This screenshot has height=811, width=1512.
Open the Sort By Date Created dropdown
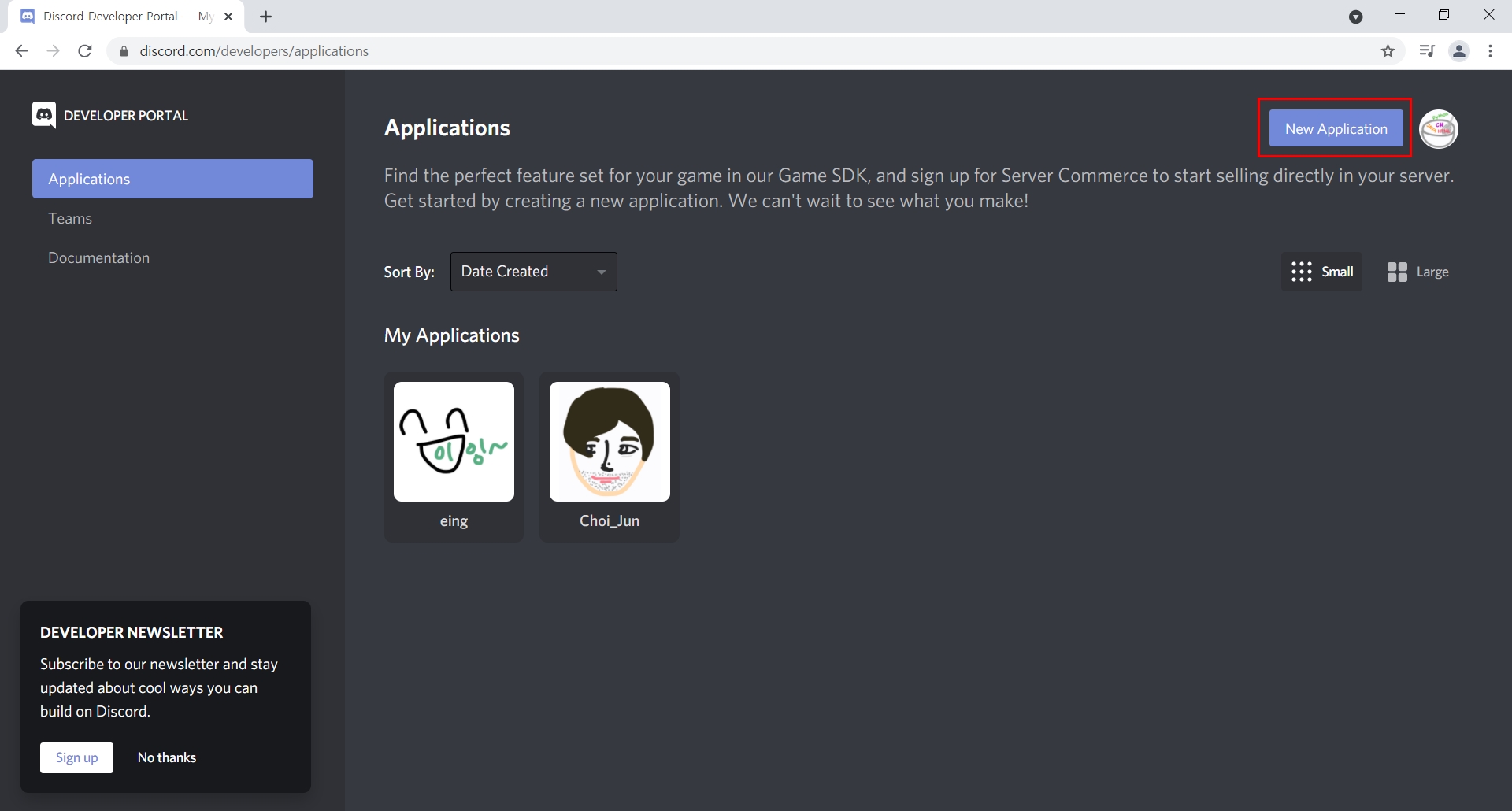pos(534,272)
